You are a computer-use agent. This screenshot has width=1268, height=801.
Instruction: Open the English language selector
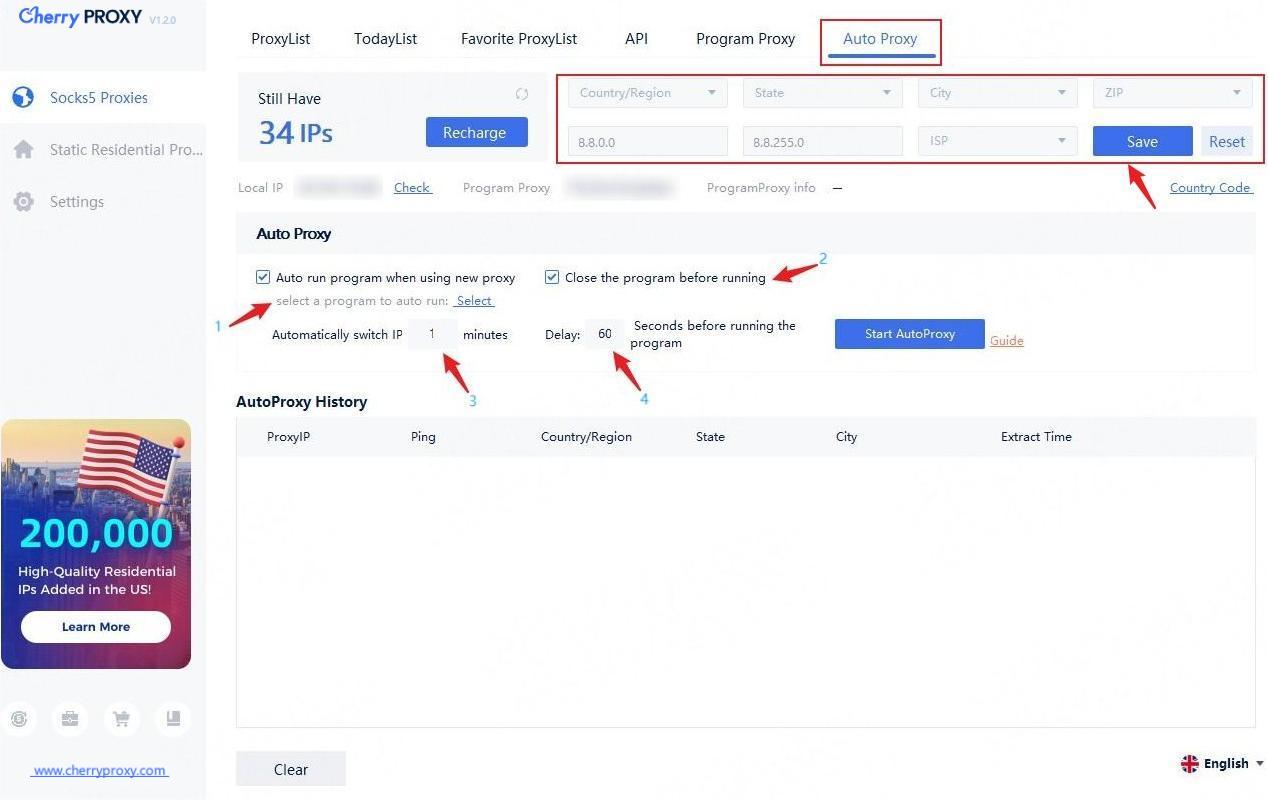point(1222,763)
